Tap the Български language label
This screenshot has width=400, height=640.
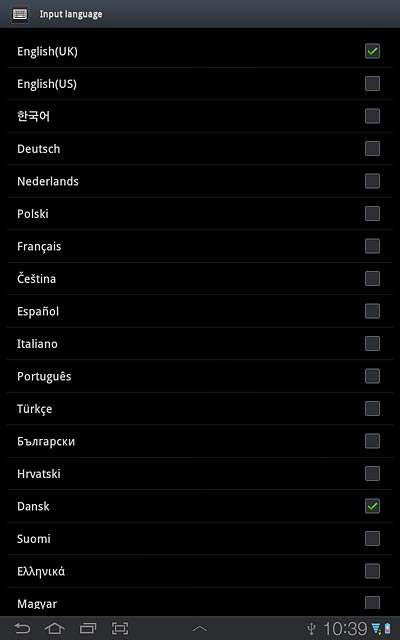tap(46, 442)
